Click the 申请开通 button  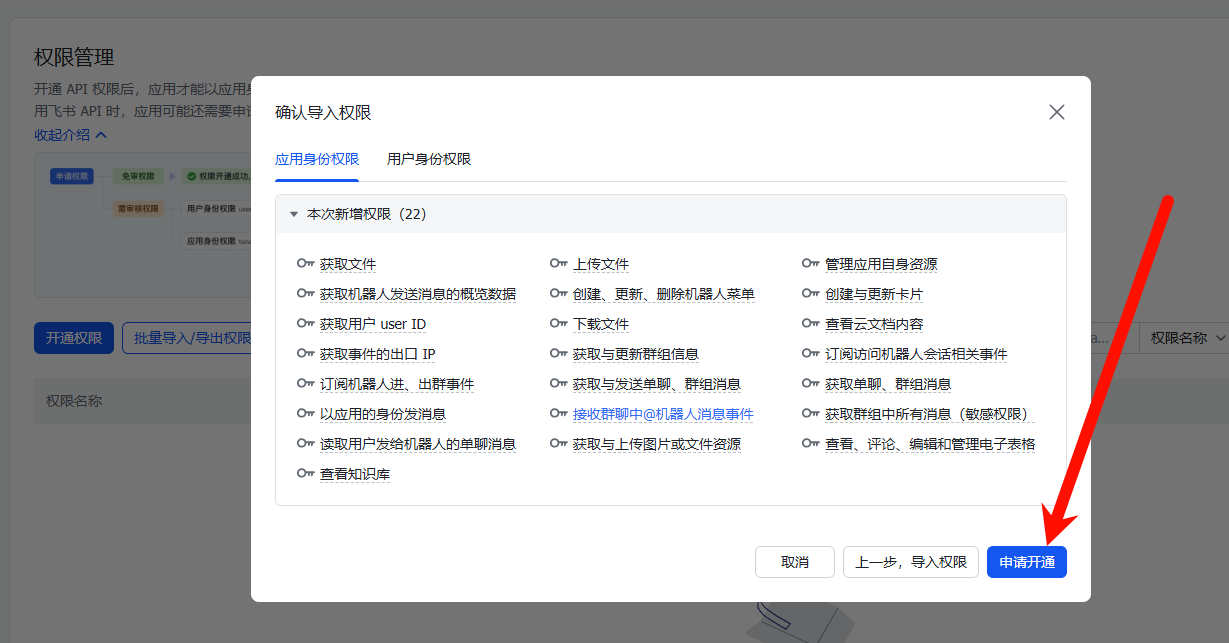coord(1026,562)
